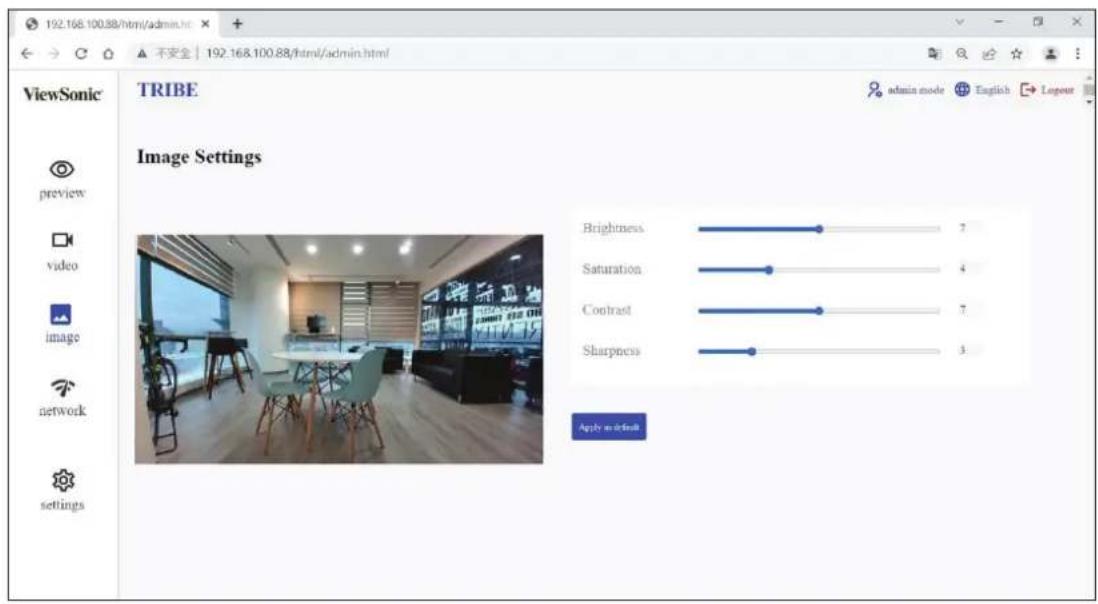The width and height of the screenshot is (1098, 604).
Task: Click the Logout link text
Action: point(1057,90)
